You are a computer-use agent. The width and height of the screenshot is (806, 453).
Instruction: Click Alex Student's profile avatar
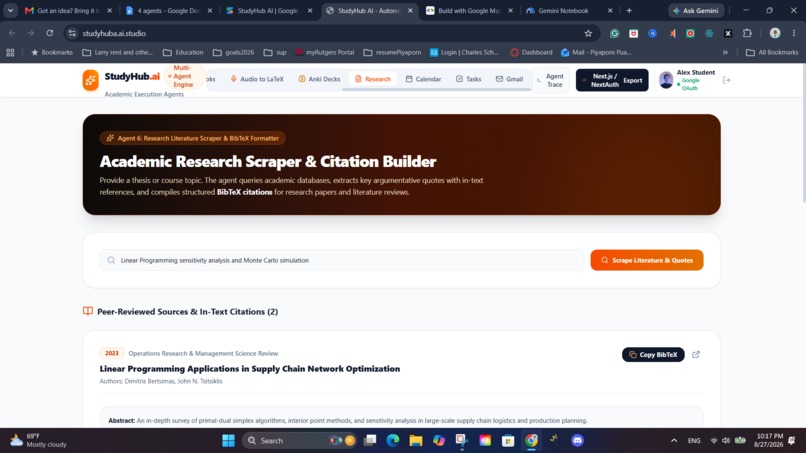pos(666,80)
